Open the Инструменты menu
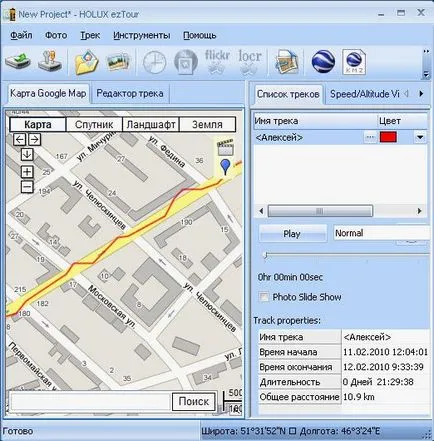 pyautogui.click(x=142, y=35)
